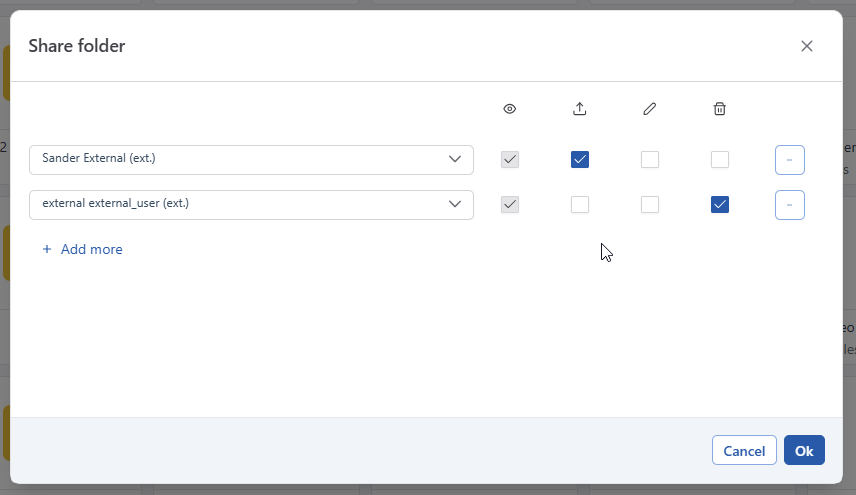Click the Add more link
Image resolution: width=856 pixels, height=495 pixels.
pyautogui.click(x=91, y=249)
